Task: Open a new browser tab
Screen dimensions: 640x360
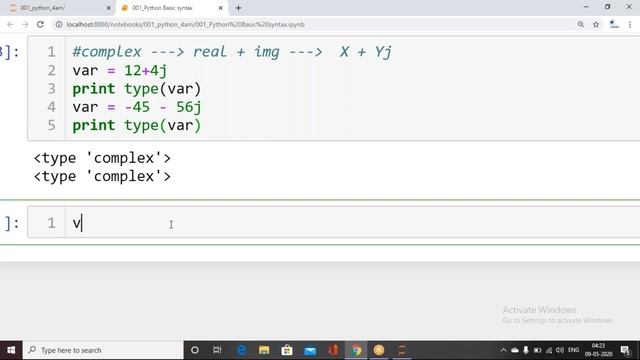Action: coord(238,8)
